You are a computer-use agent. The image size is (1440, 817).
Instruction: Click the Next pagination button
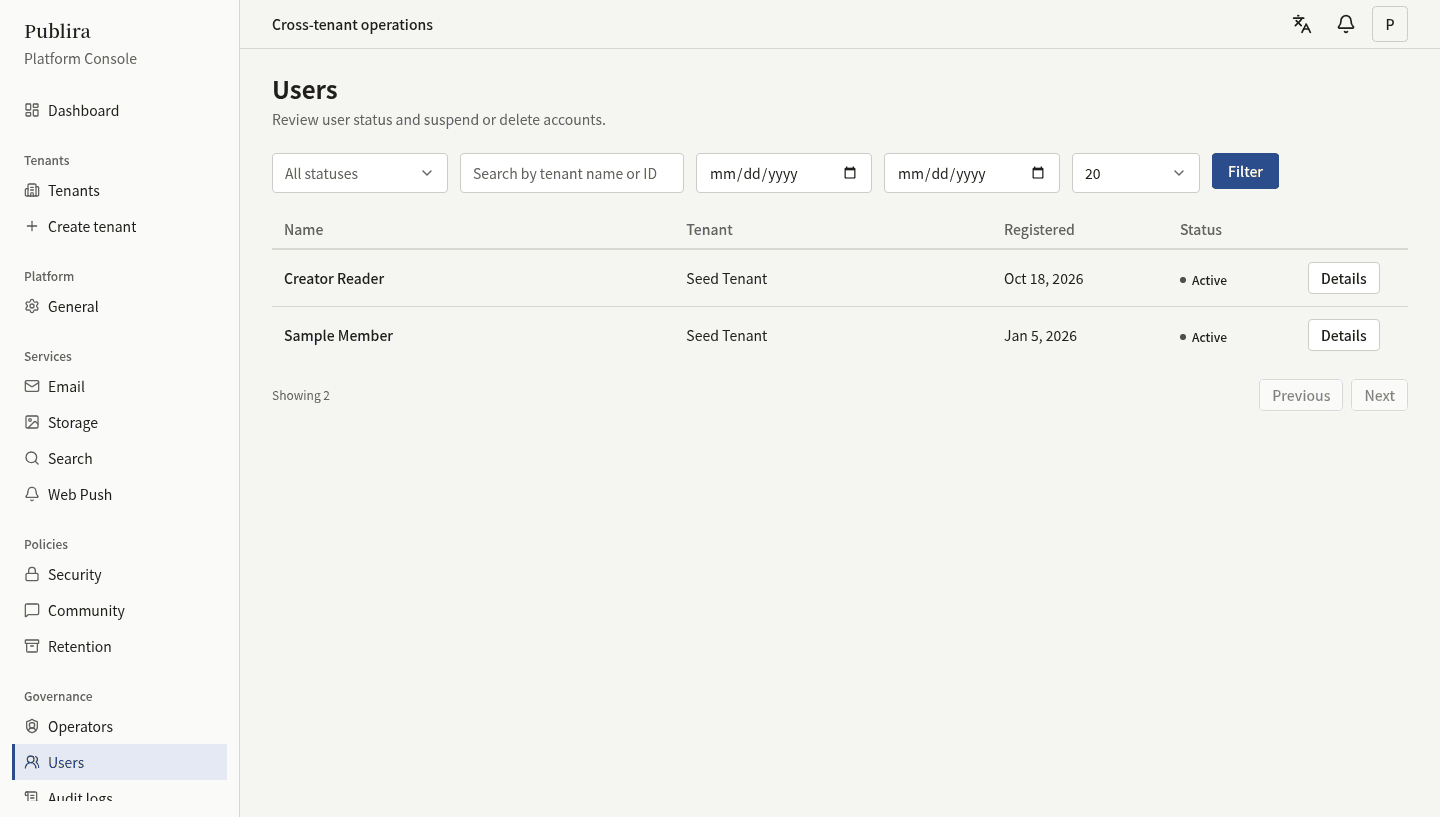(x=1379, y=395)
